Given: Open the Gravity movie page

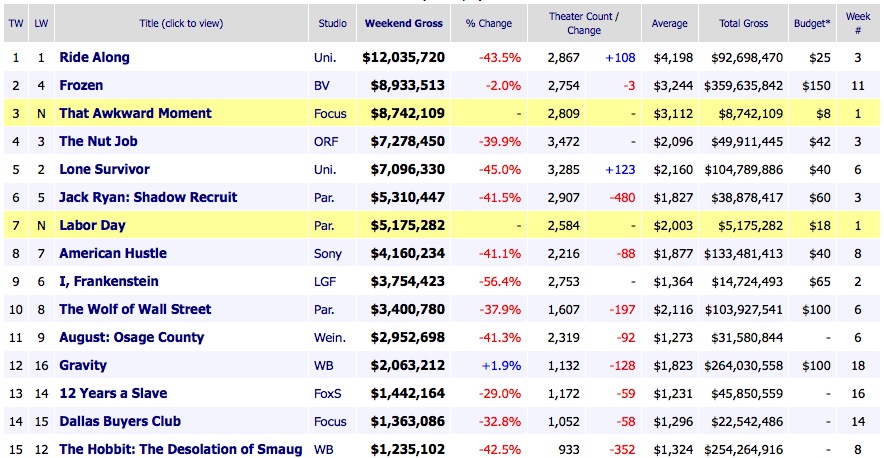Looking at the screenshot, I should pos(83,366).
